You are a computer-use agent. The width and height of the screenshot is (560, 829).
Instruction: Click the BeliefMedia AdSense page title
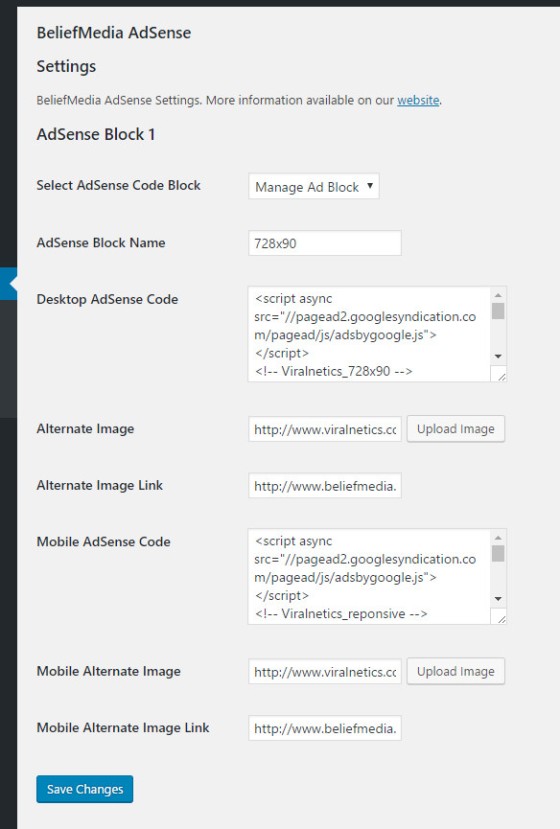click(114, 33)
